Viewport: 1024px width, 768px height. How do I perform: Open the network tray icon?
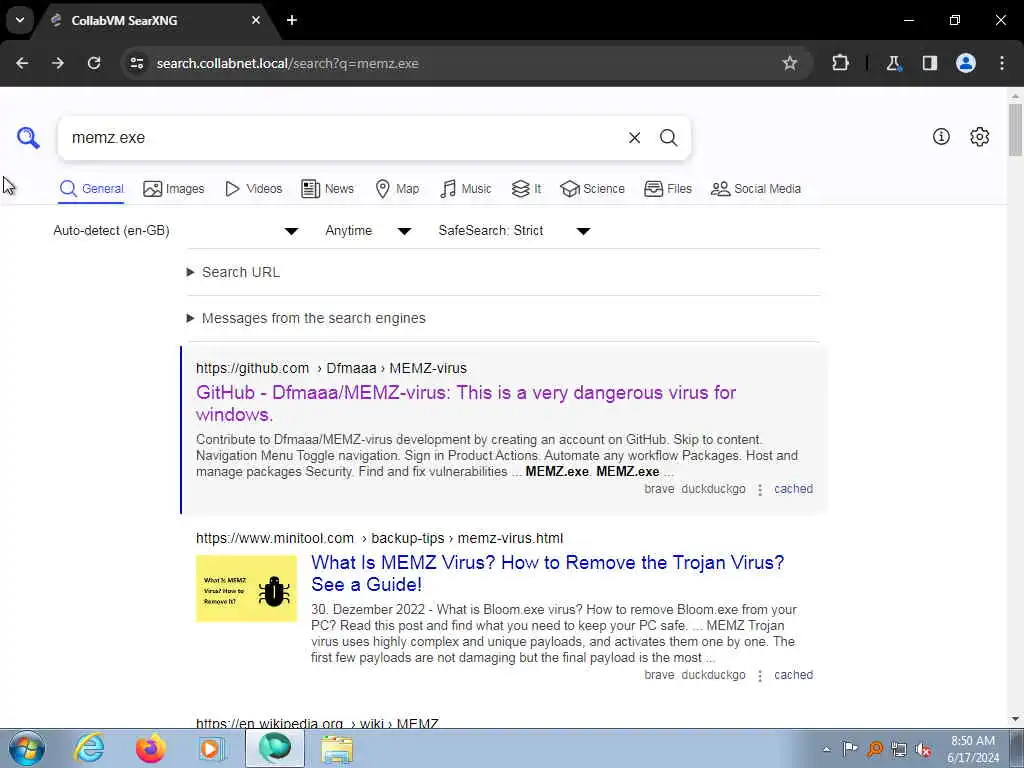899,749
